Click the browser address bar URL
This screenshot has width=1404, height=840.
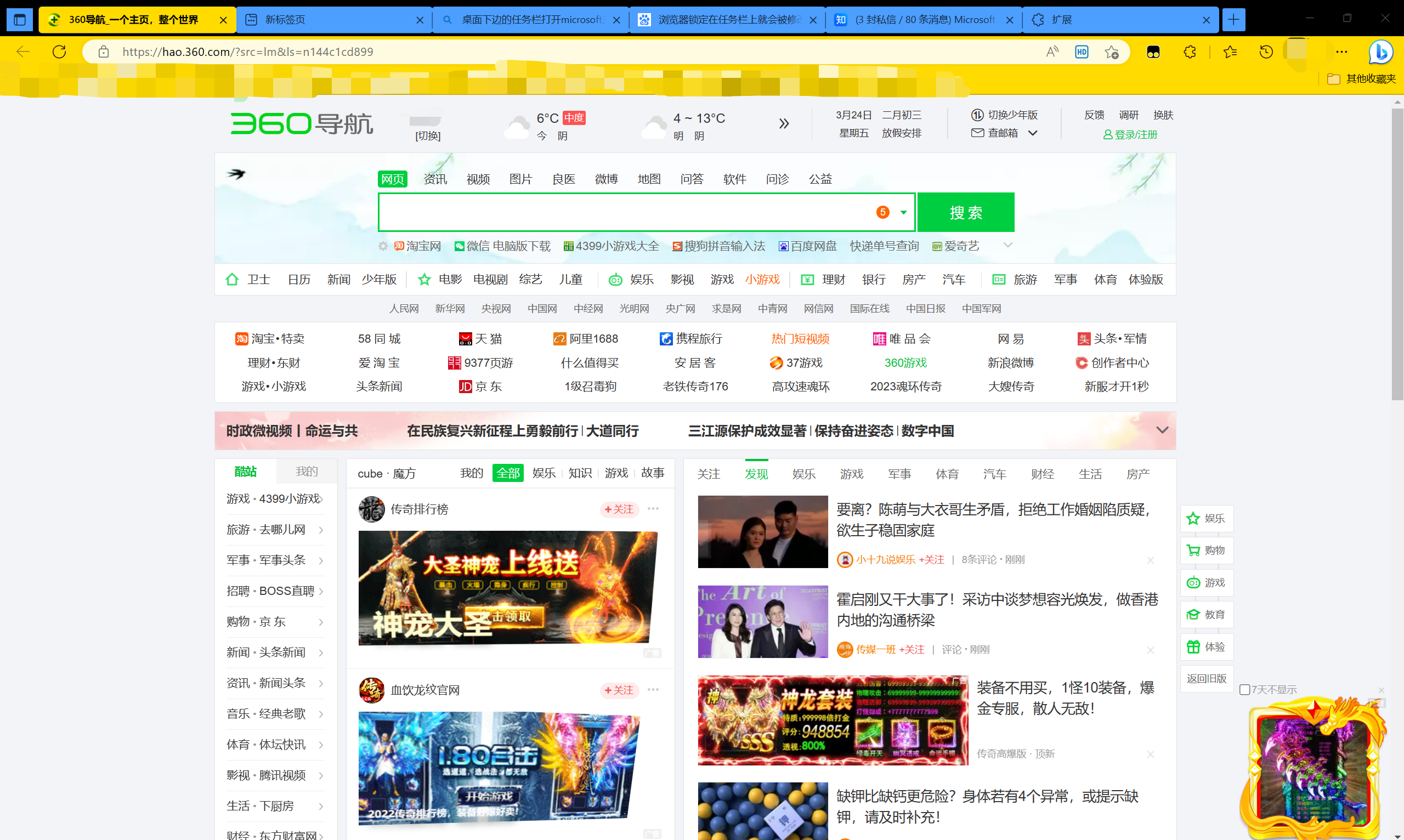point(247,52)
